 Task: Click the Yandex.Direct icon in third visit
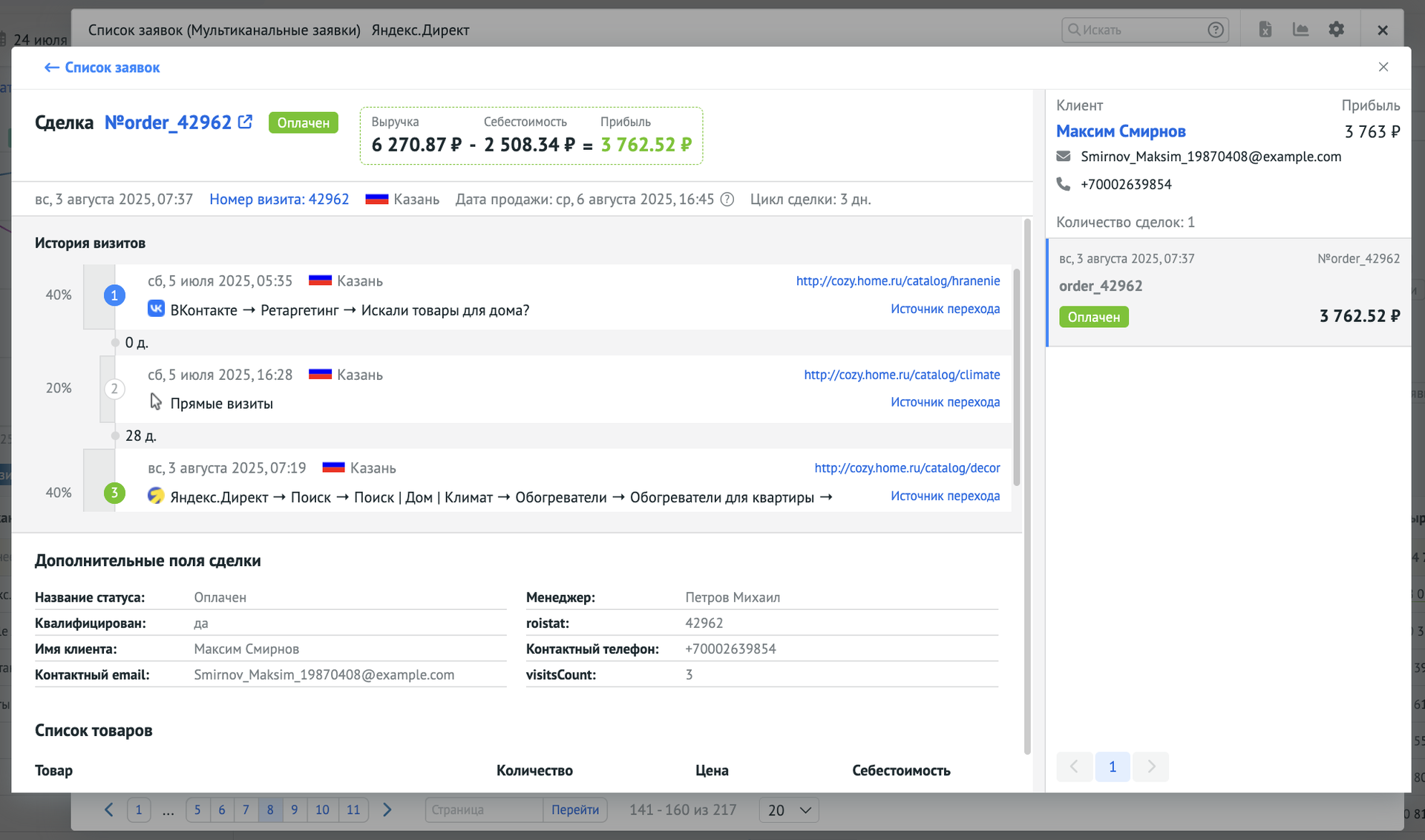[156, 496]
